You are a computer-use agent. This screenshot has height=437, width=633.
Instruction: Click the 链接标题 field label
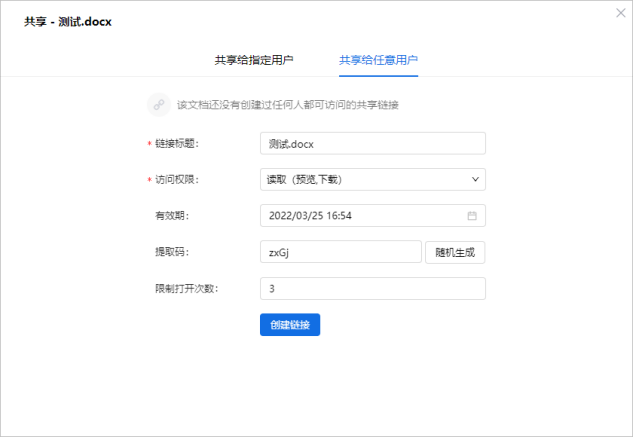177,144
